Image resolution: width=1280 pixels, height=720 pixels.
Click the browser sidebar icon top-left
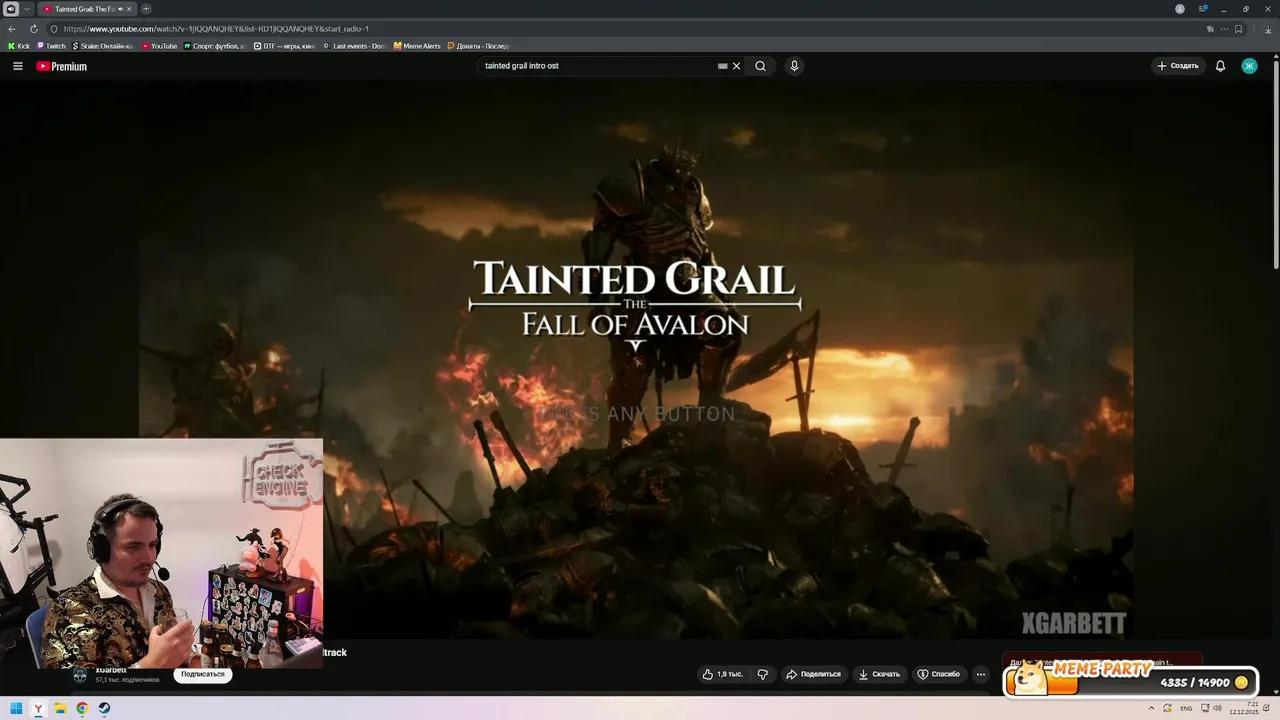point(10,9)
